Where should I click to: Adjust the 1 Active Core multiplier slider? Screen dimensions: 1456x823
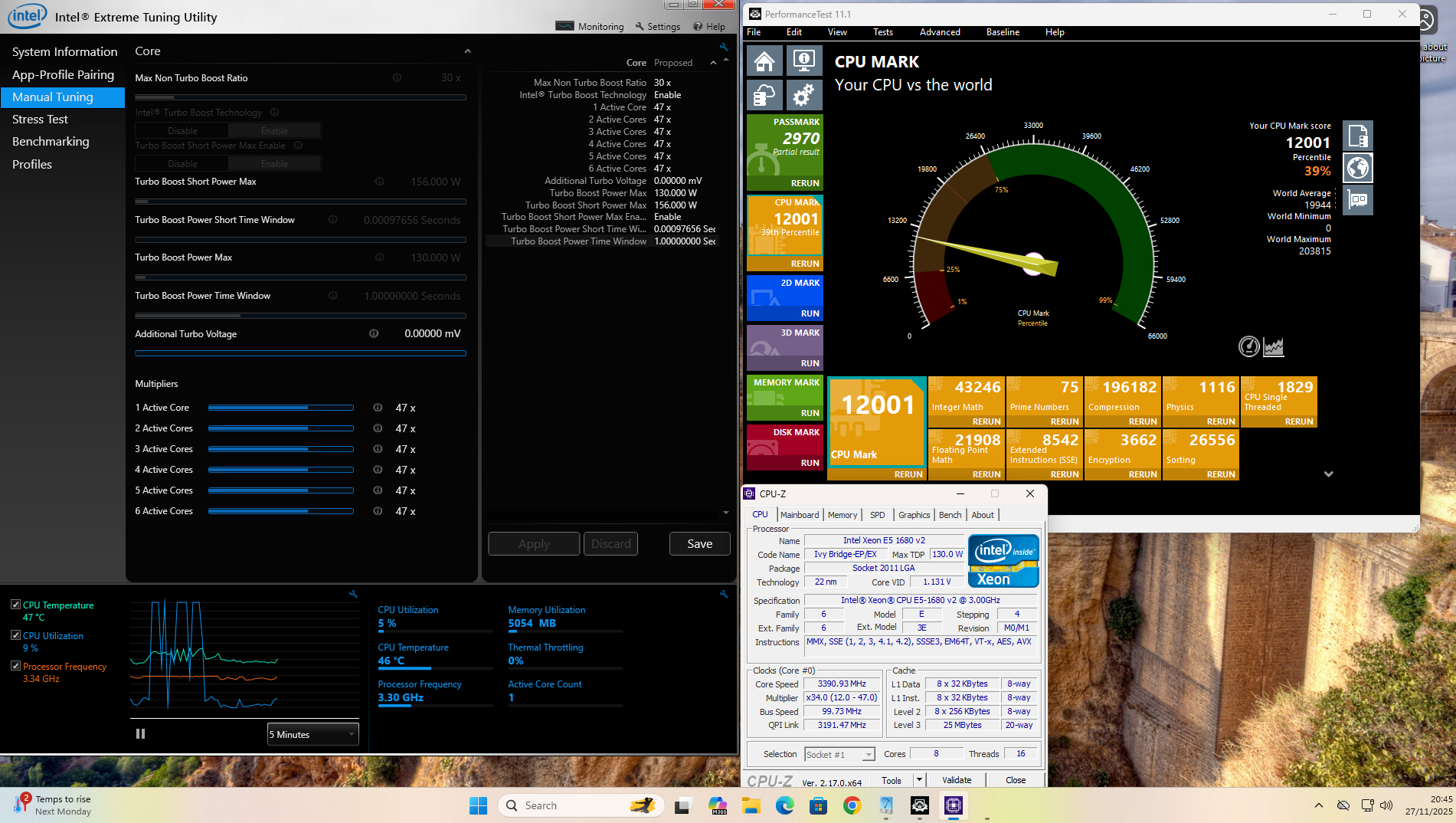tap(280, 408)
